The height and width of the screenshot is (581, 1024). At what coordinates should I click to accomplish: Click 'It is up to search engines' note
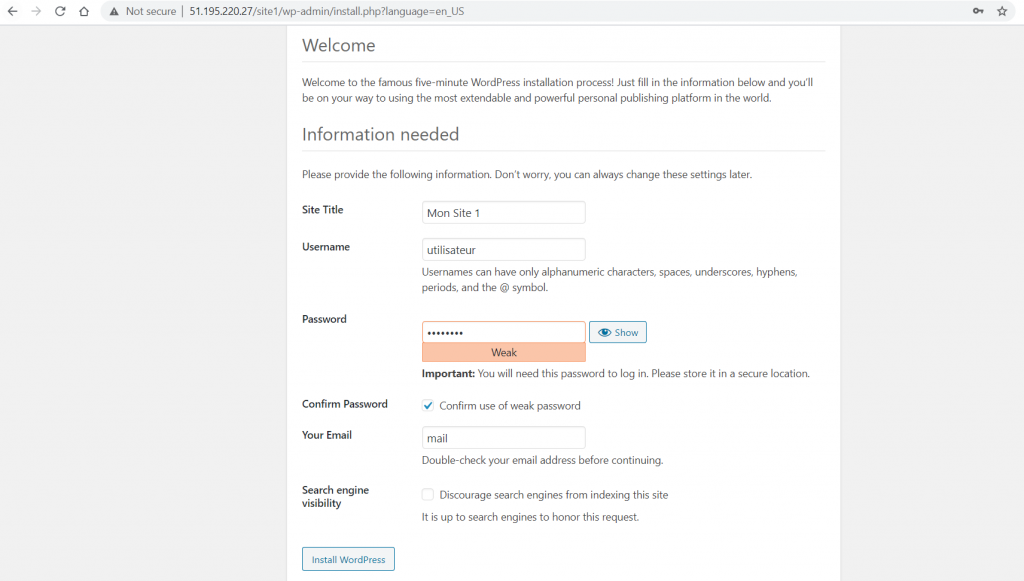(530, 517)
